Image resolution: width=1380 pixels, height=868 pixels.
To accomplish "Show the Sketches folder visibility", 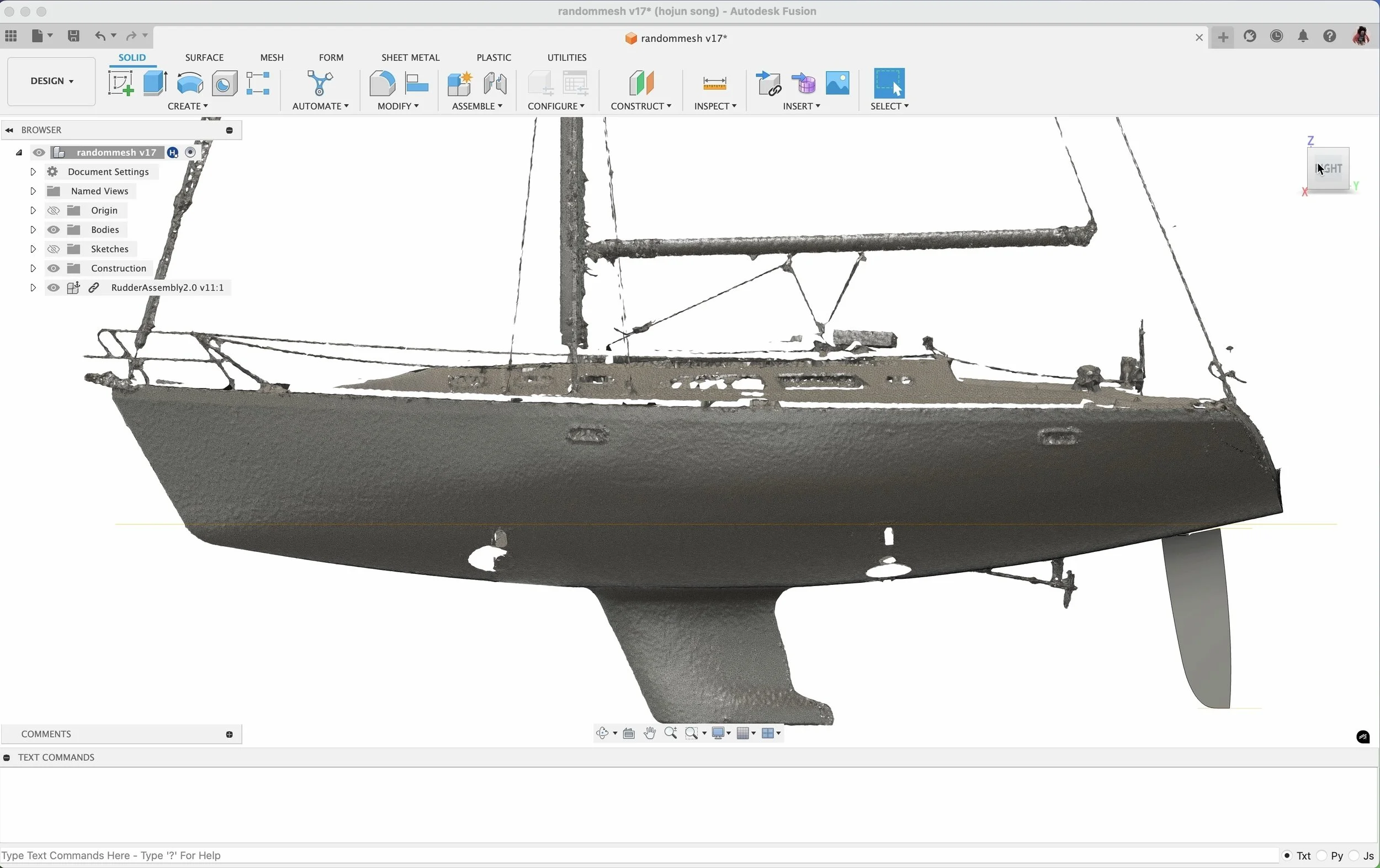I will pos(54,249).
